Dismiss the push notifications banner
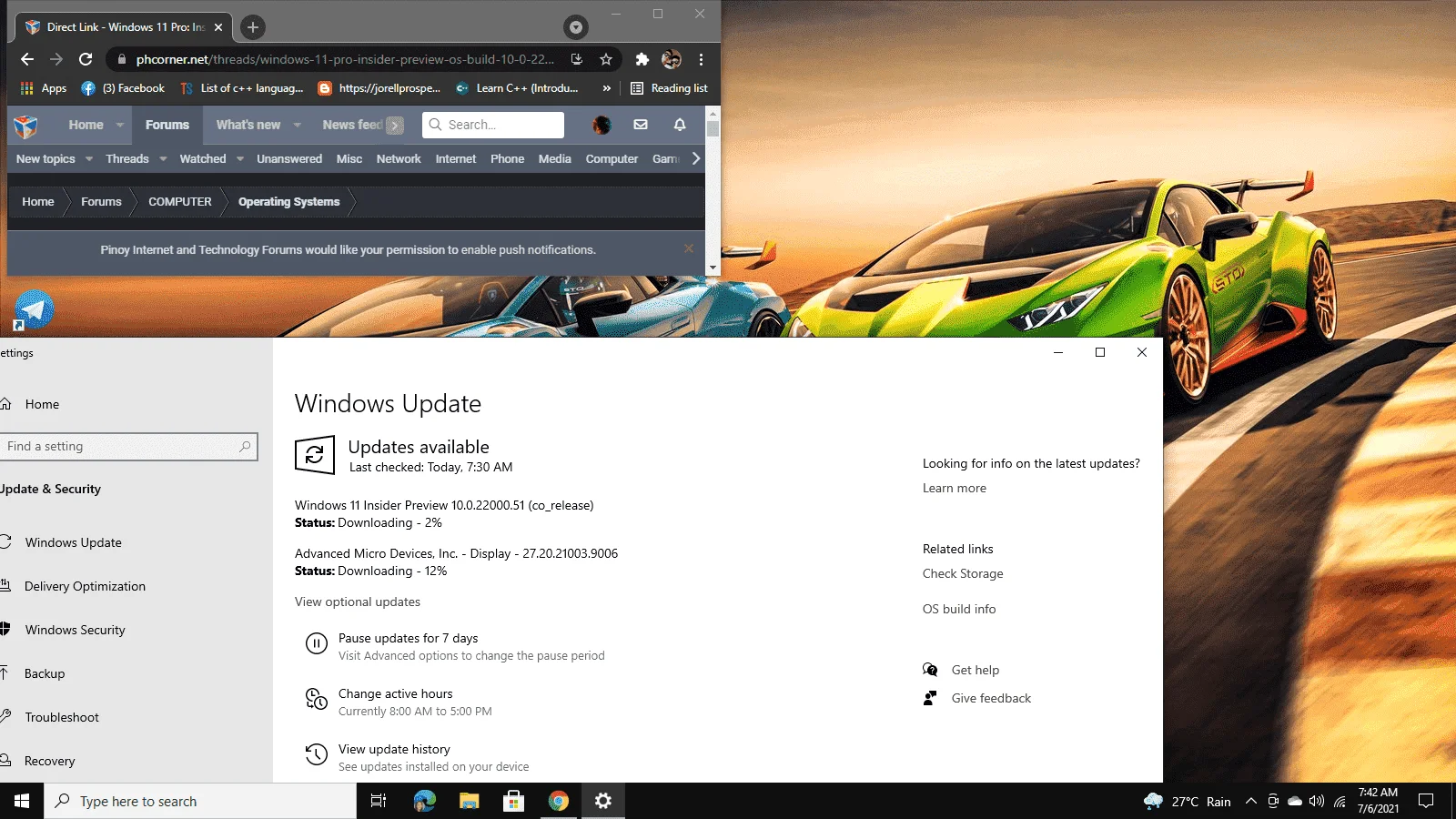Screen dimensions: 1456x819 [689, 248]
